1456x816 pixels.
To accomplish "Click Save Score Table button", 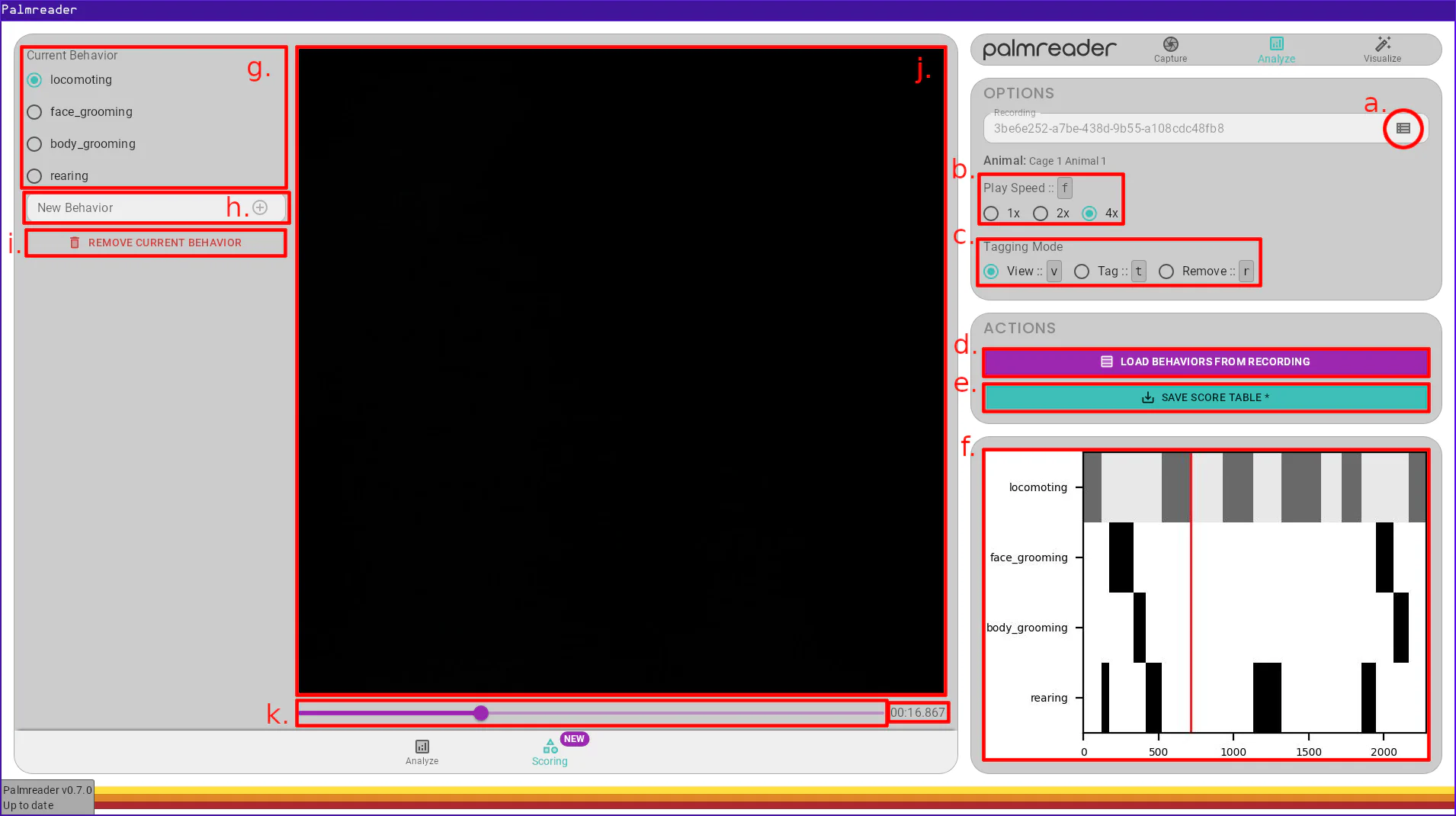I will coord(1205,397).
